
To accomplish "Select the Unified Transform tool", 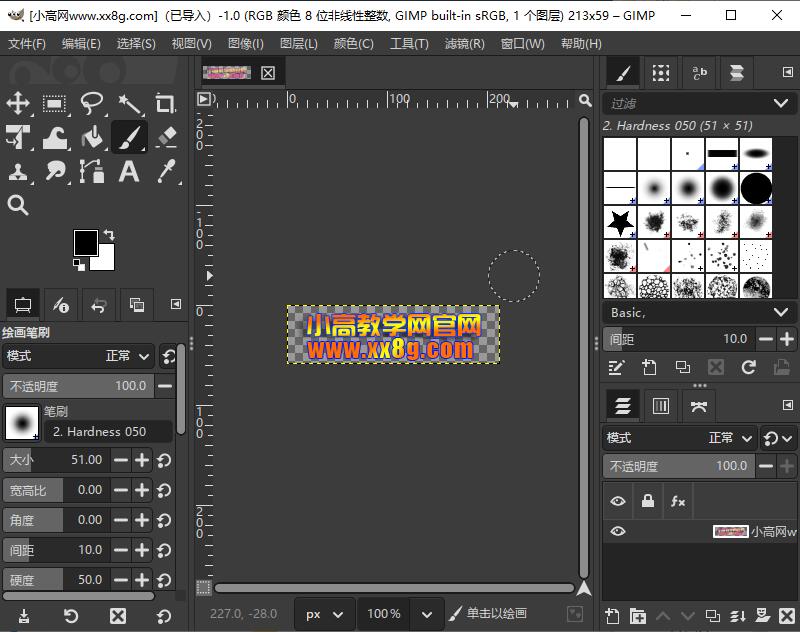I will [x=18, y=137].
